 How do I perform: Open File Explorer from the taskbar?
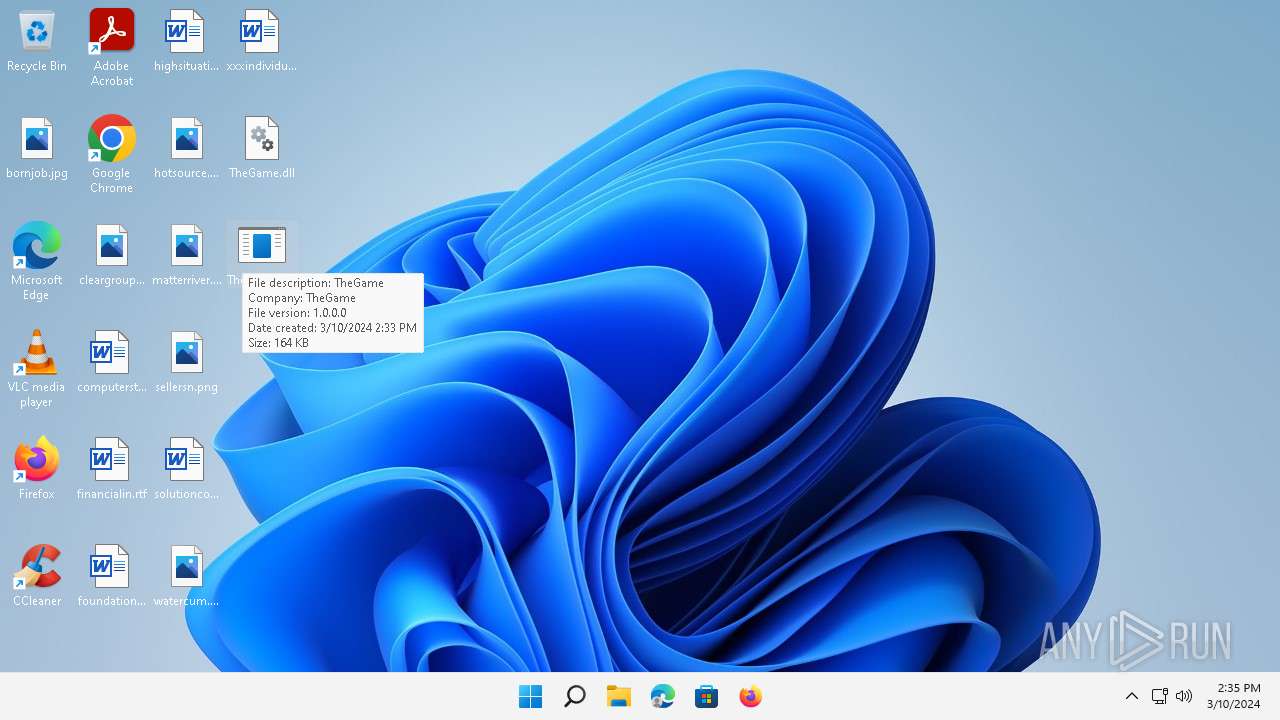tap(618, 696)
